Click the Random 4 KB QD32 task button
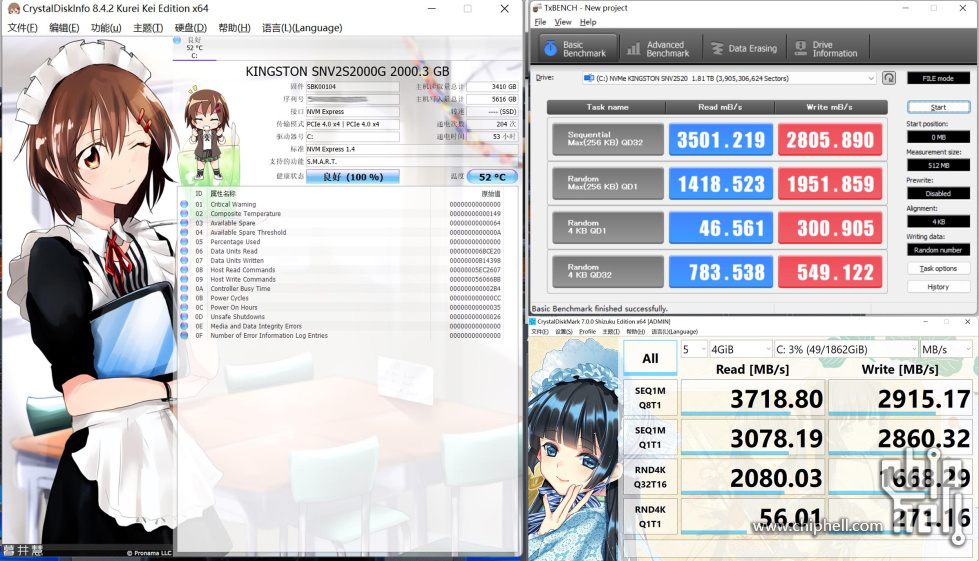Viewport: 979px width, 561px height. click(608, 271)
